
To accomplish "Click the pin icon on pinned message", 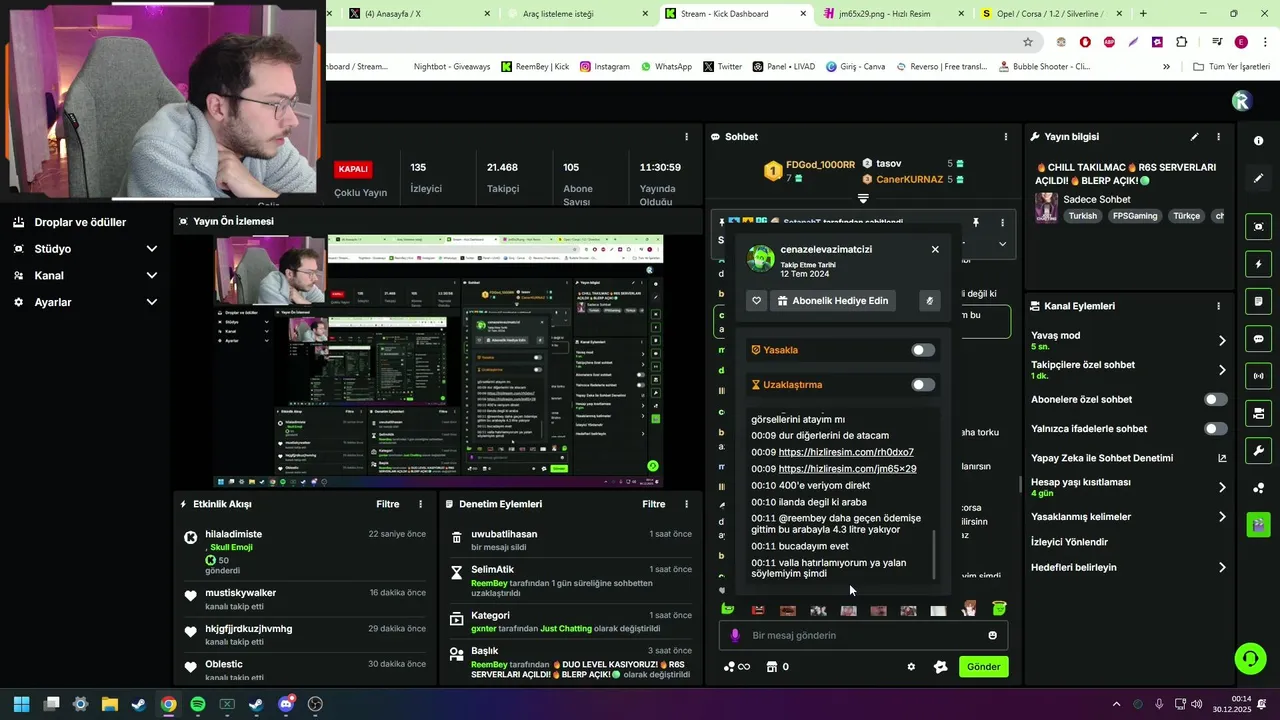I will [x=976, y=222].
